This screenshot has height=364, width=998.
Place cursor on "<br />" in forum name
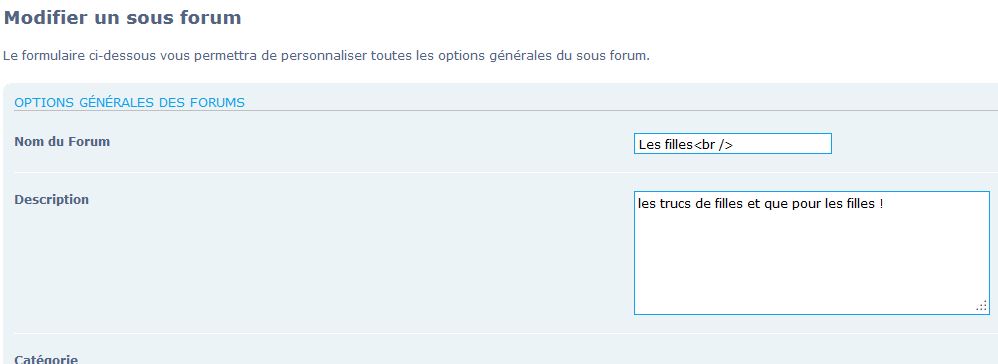713,145
